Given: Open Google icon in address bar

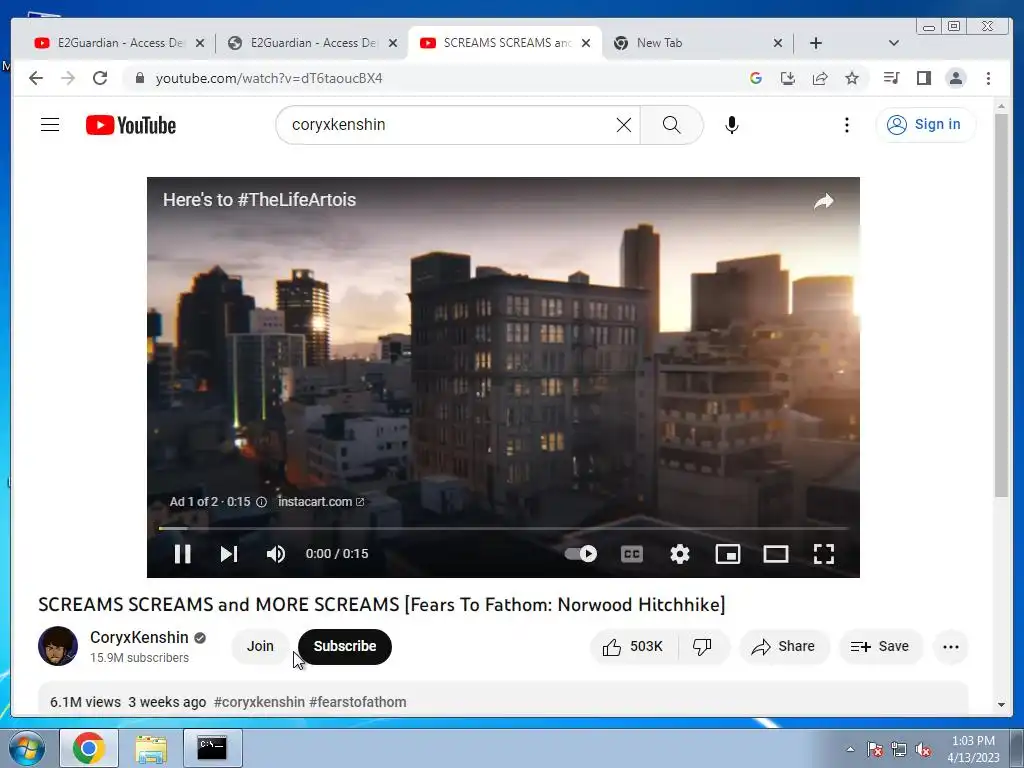Looking at the screenshot, I should pos(756,78).
